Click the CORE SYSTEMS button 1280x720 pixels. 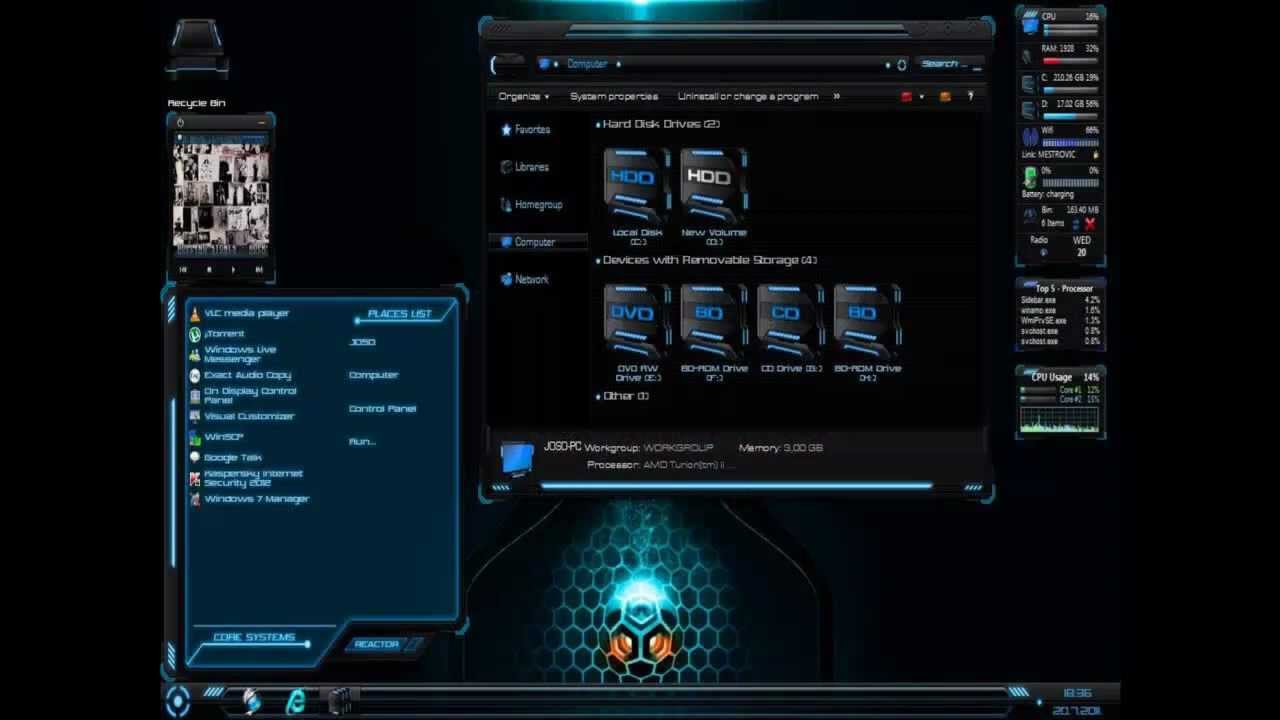click(x=254, y=638)
